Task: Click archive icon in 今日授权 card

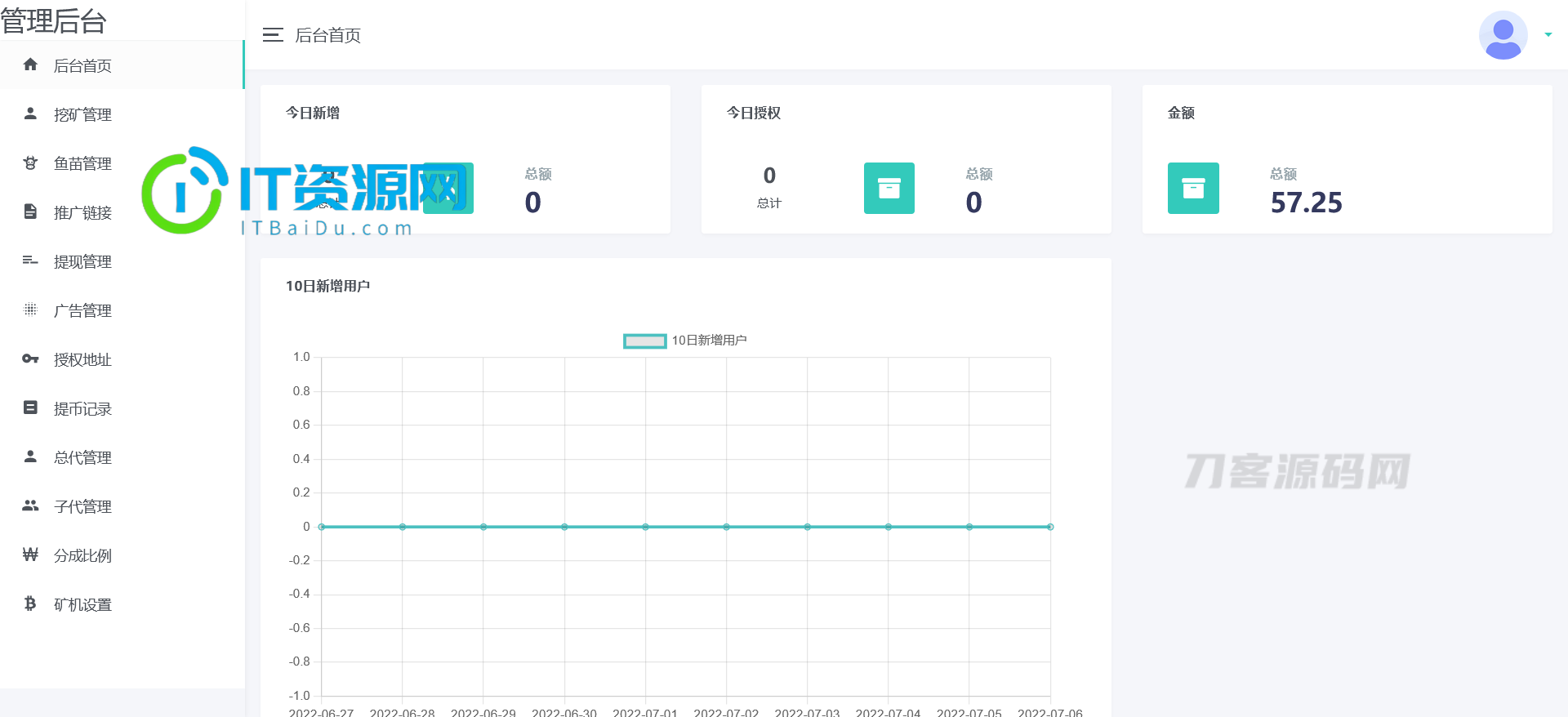Action: click(889, 188)
